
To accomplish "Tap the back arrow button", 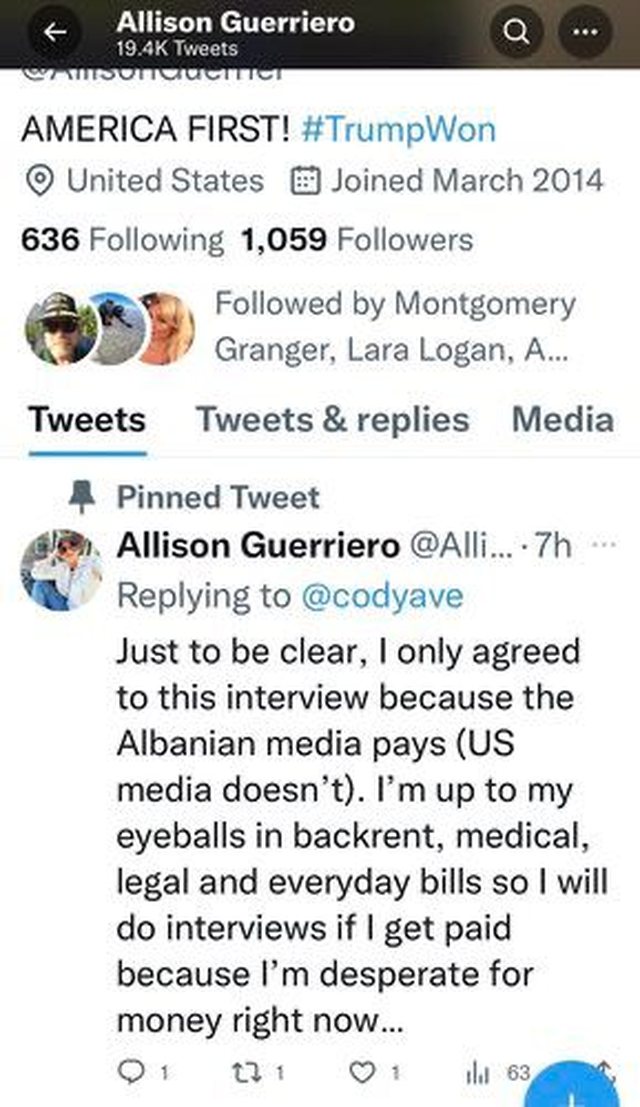I will point(54,32).
